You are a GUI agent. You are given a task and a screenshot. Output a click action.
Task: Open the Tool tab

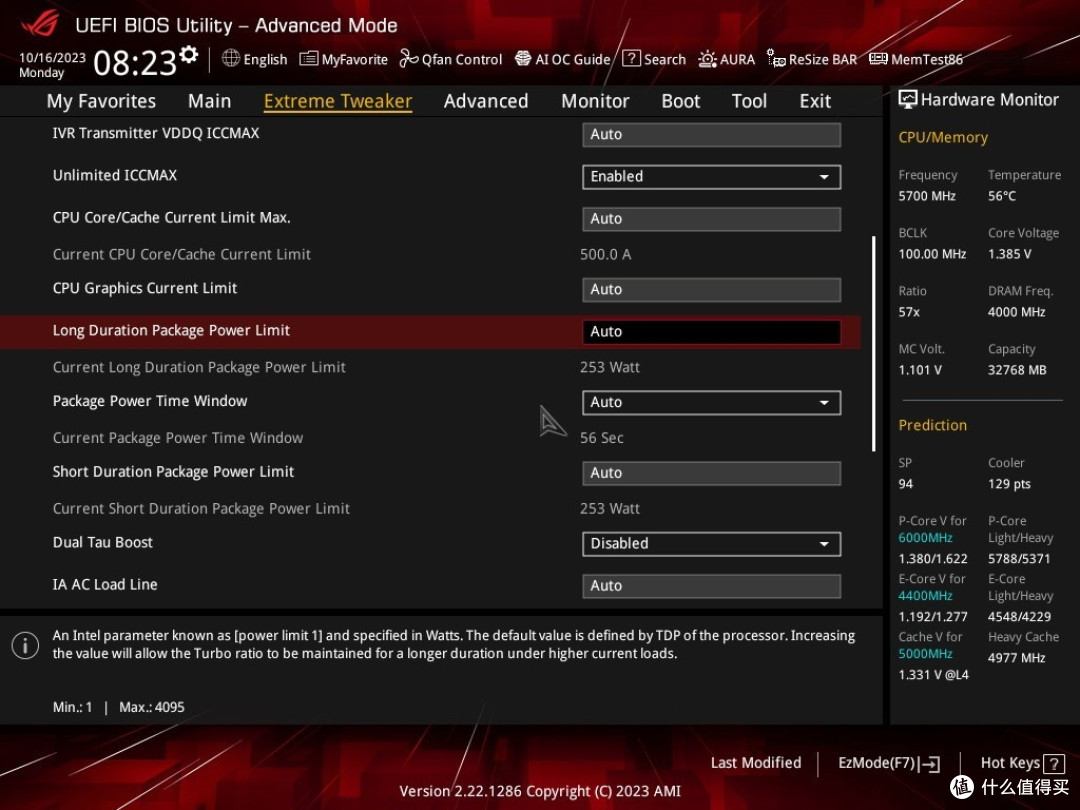tap(749, 101)
